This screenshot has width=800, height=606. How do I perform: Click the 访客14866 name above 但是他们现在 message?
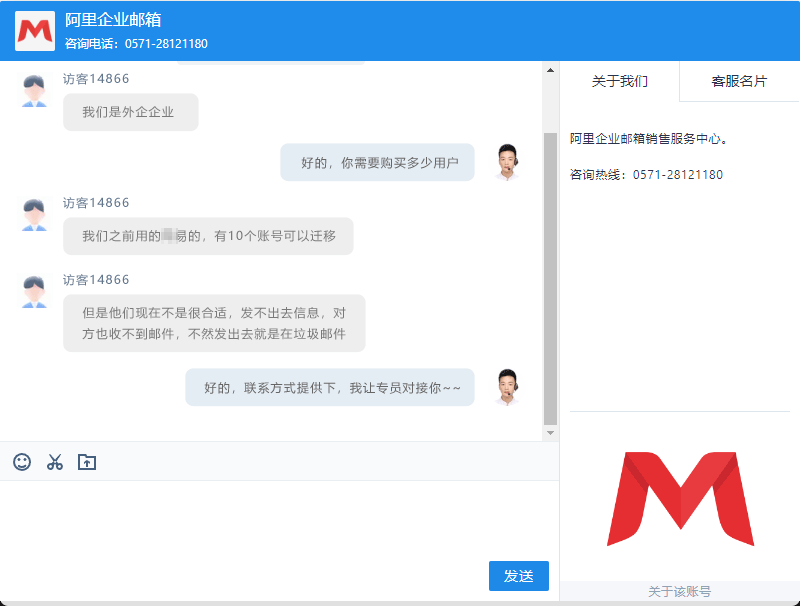click(x=96, y=280)
